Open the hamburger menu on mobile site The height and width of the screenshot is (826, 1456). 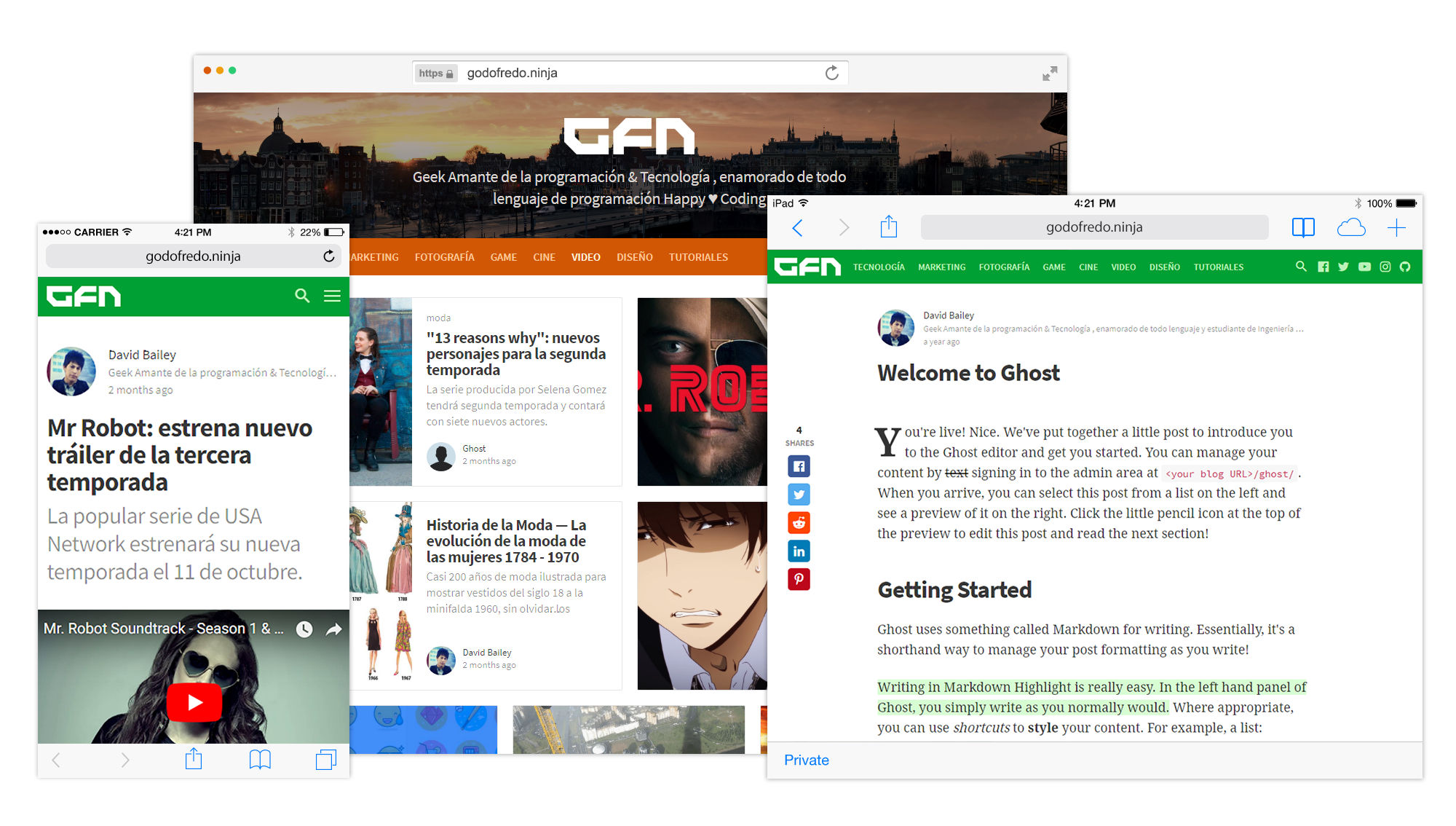pyautogui.click(x=332, y=296)
